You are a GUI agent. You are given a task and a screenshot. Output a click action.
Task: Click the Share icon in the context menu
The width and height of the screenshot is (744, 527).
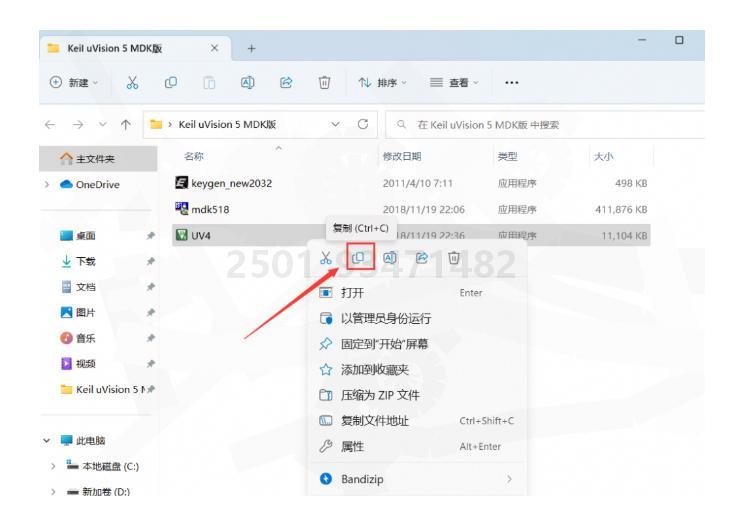[x=422, y=258]
